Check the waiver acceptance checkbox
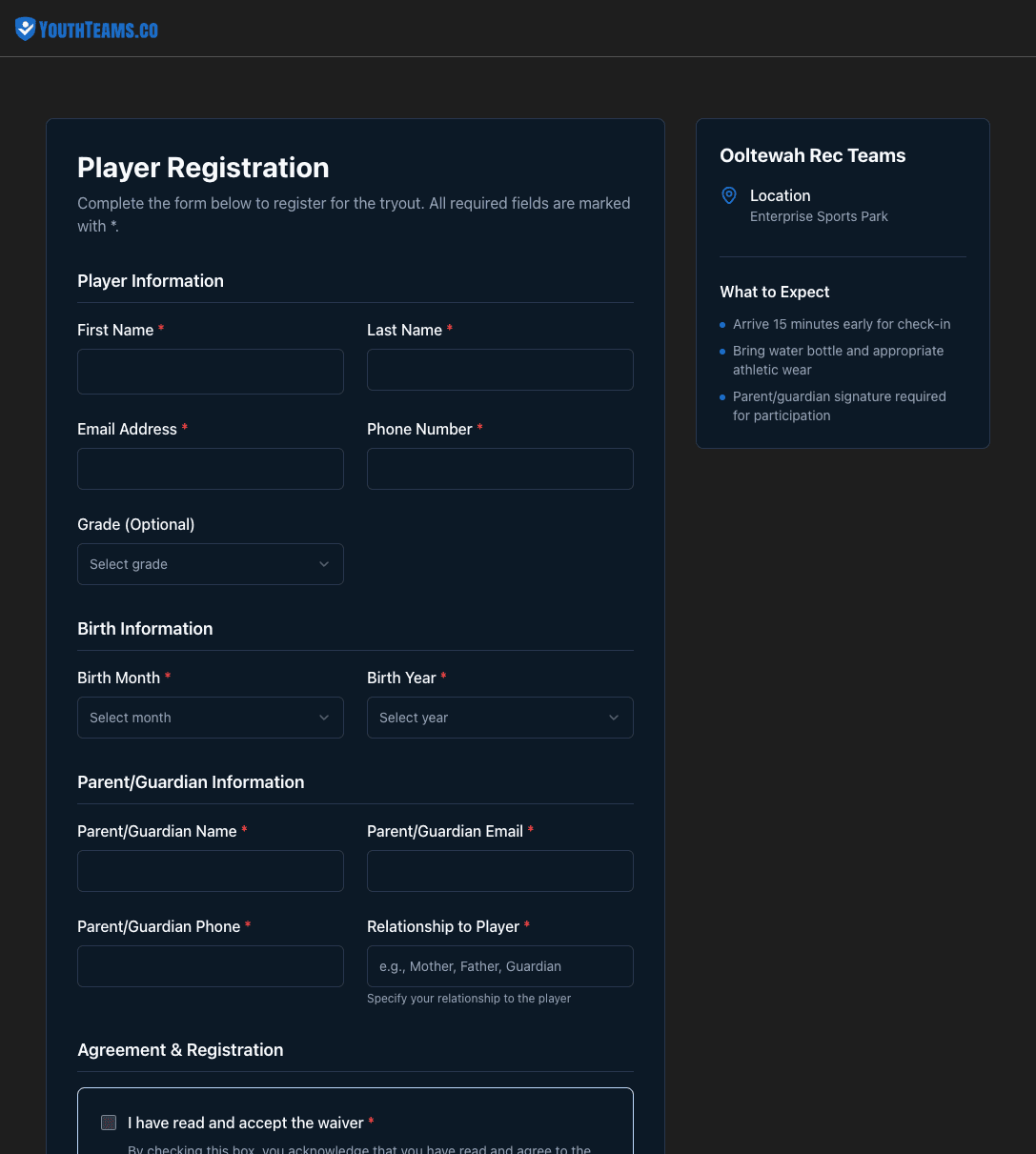The image size is (1036, 1154). (x=109, y=1123)
